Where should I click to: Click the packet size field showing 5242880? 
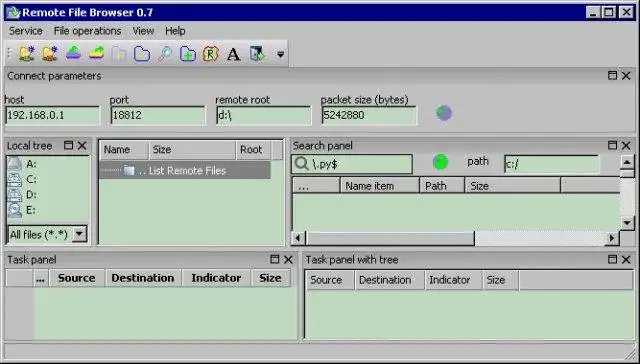[369, 115]
